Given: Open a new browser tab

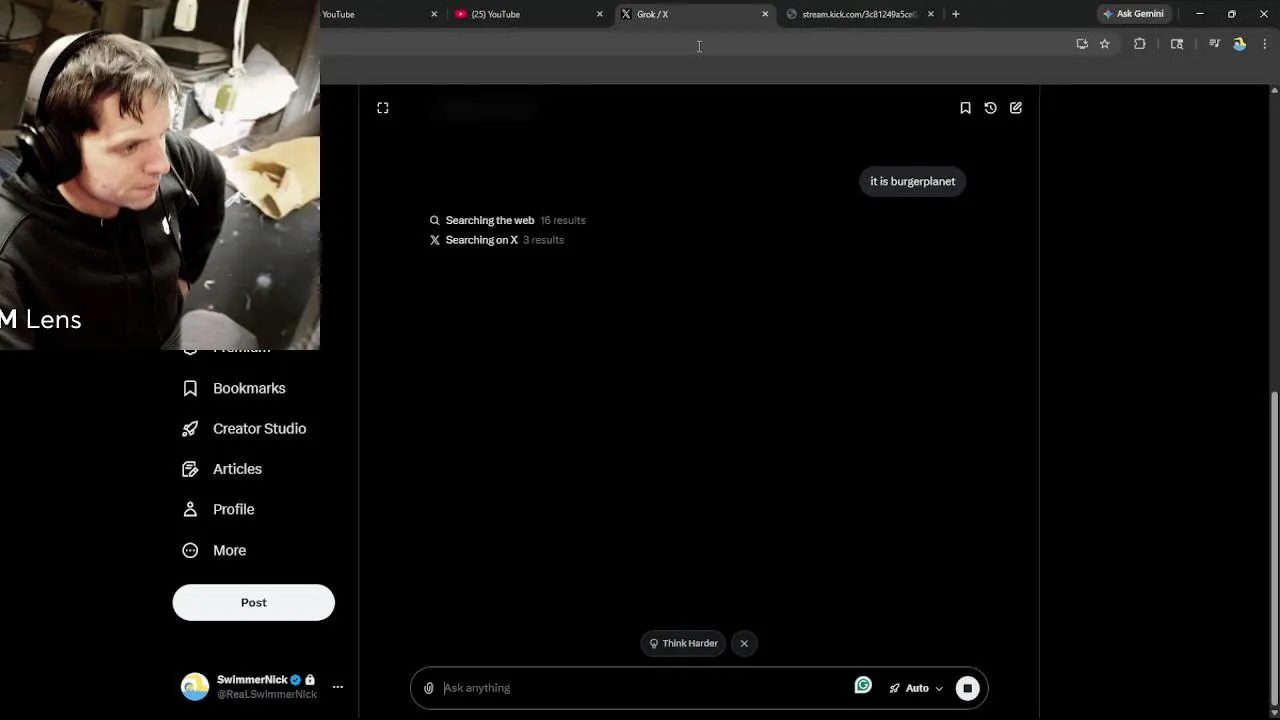Looking at the screenshot, I should [956, 14].
